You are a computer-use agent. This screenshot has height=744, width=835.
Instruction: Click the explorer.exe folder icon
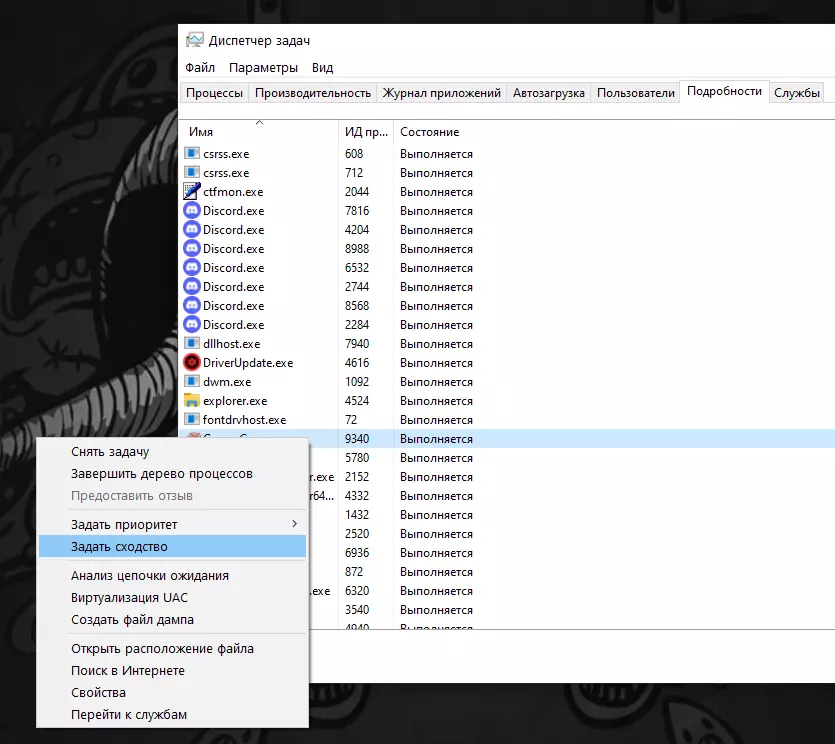coord(192,400)
